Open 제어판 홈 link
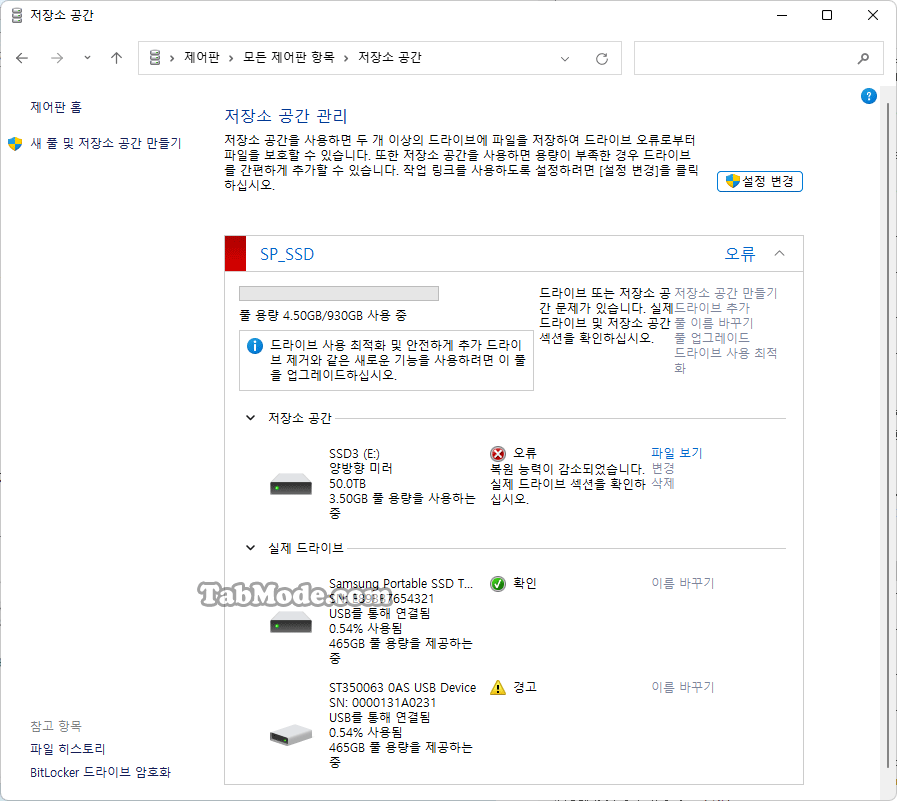This screenshot has width=897, height=801. click(x=56, y=107)
